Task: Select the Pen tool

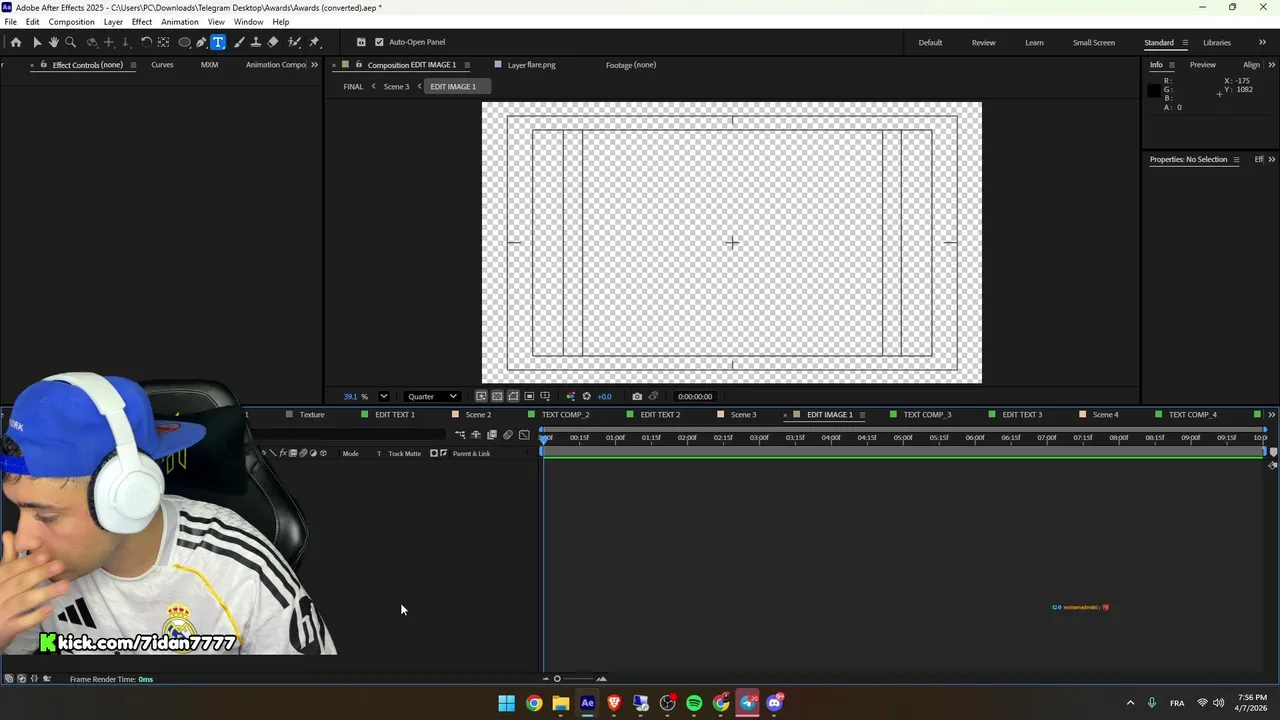Action: (x=201, y=42)
